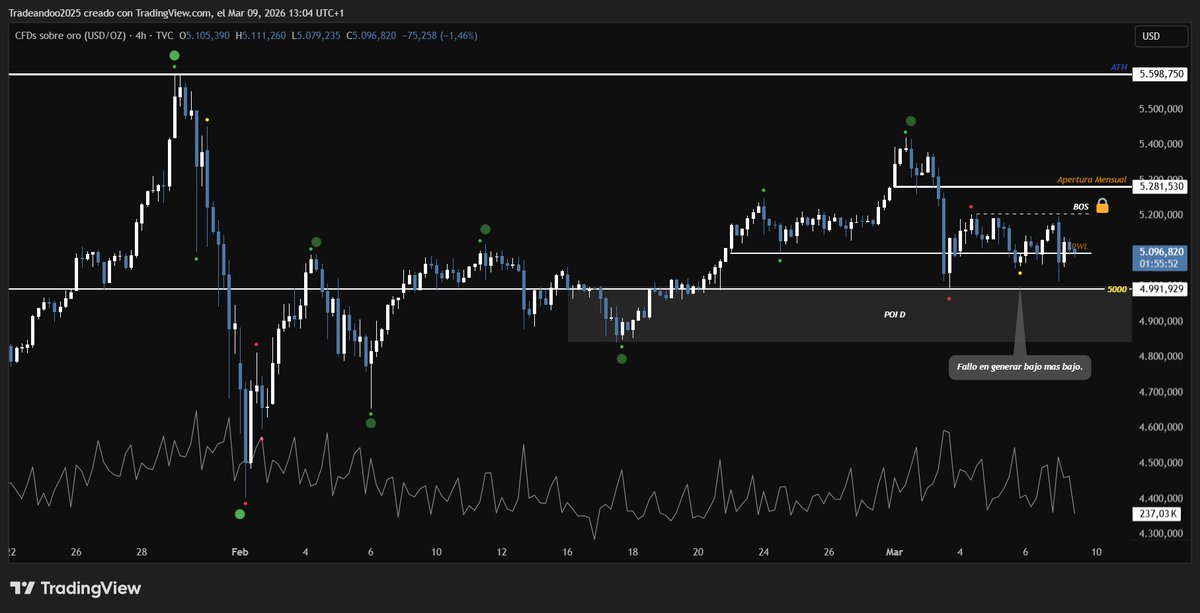Click the 4.600,000 price scale label
Image resolution: width=1200 pixels, height=613 pixels.
pyautogui.click(x=1161, y=428)
